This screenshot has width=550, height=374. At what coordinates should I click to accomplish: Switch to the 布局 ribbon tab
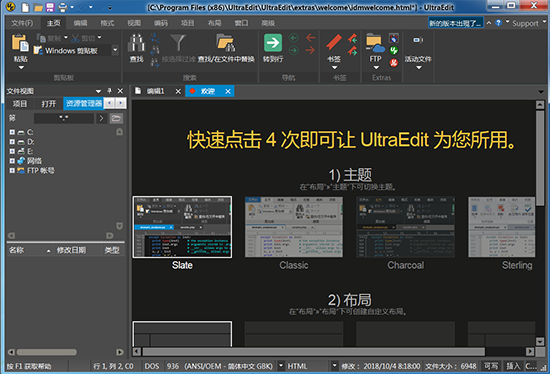(214, 23)
